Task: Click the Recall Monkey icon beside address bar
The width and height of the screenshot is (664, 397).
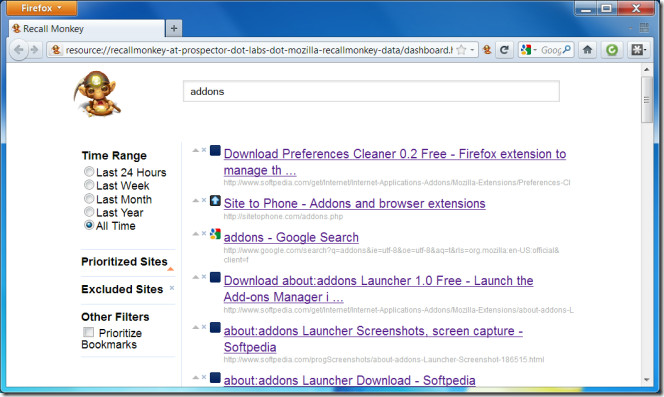Action: click(487, 50)
